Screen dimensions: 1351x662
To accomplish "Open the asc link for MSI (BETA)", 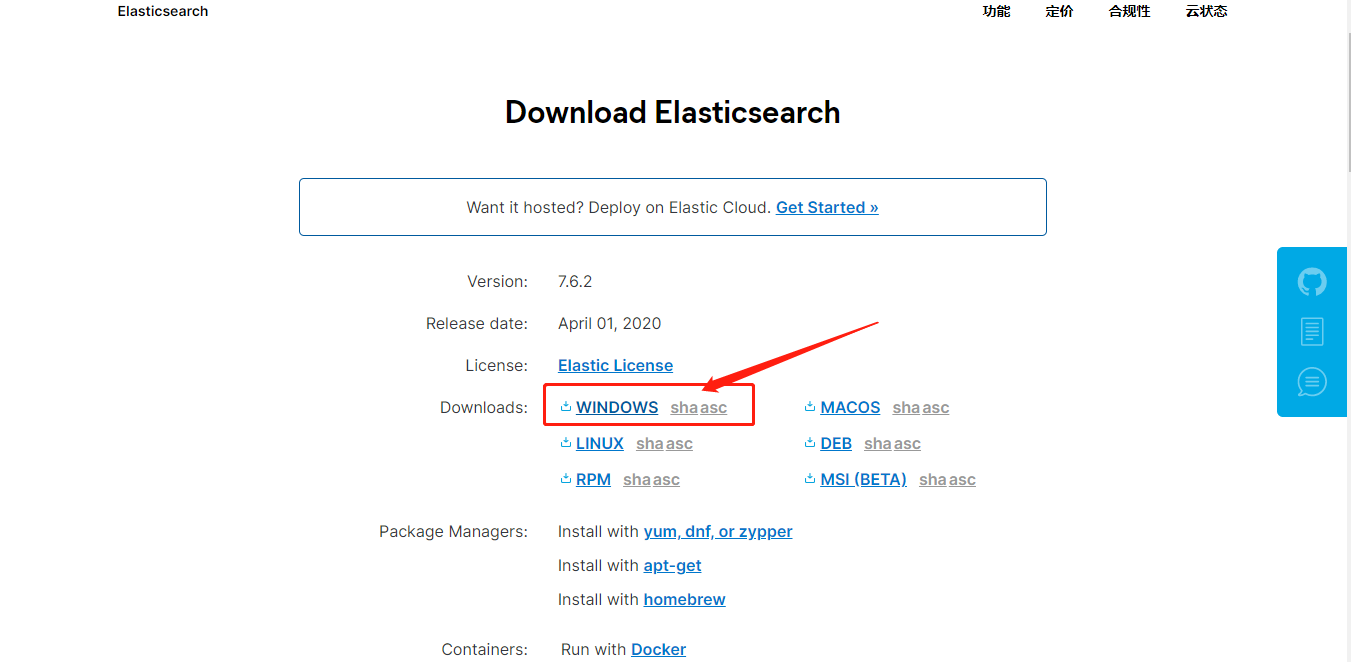I will click(x=963, y=479).
